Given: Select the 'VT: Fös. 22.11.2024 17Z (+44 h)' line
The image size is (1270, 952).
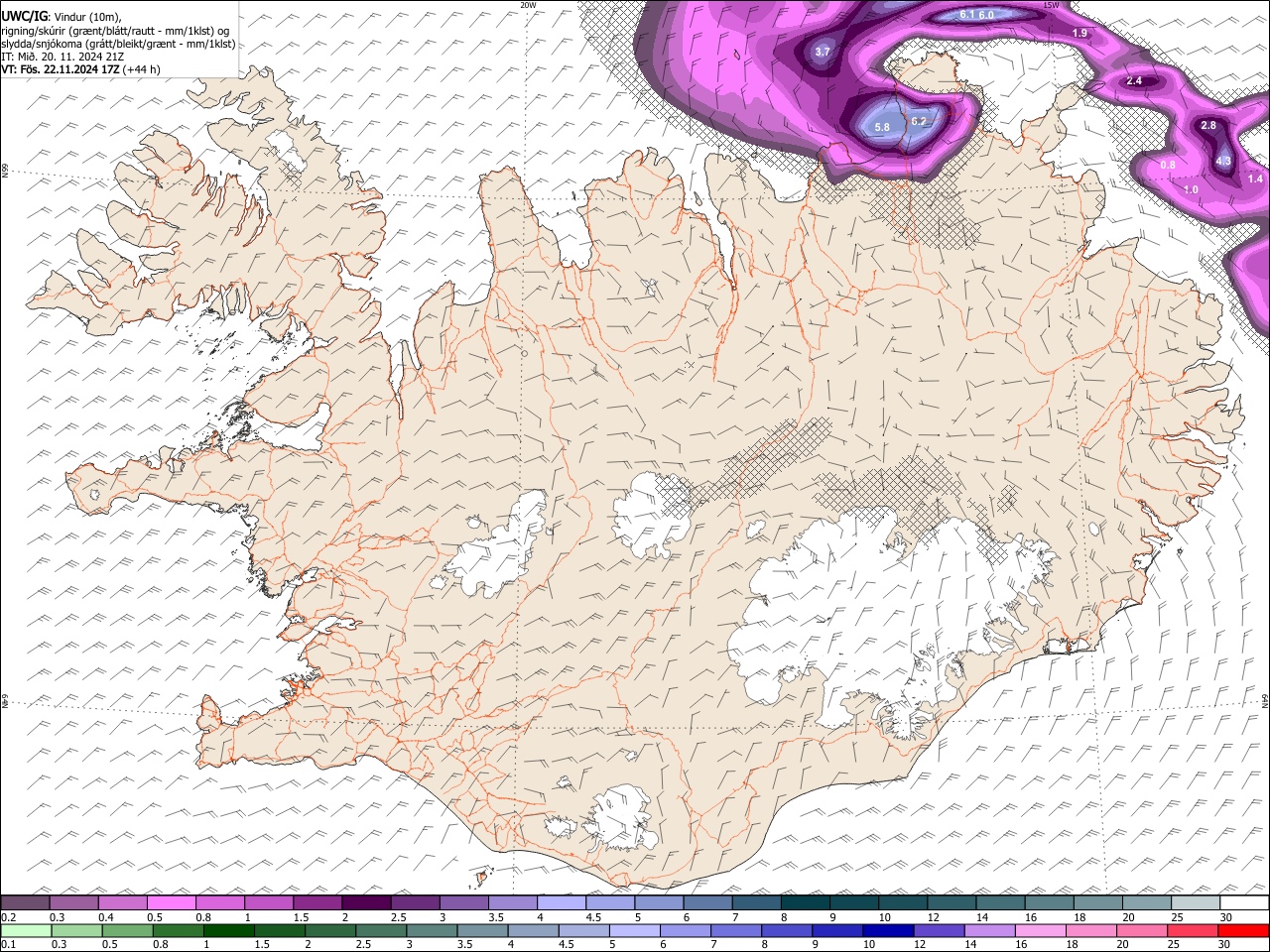Looking at the screenshot, I should [x=80, y=69].
